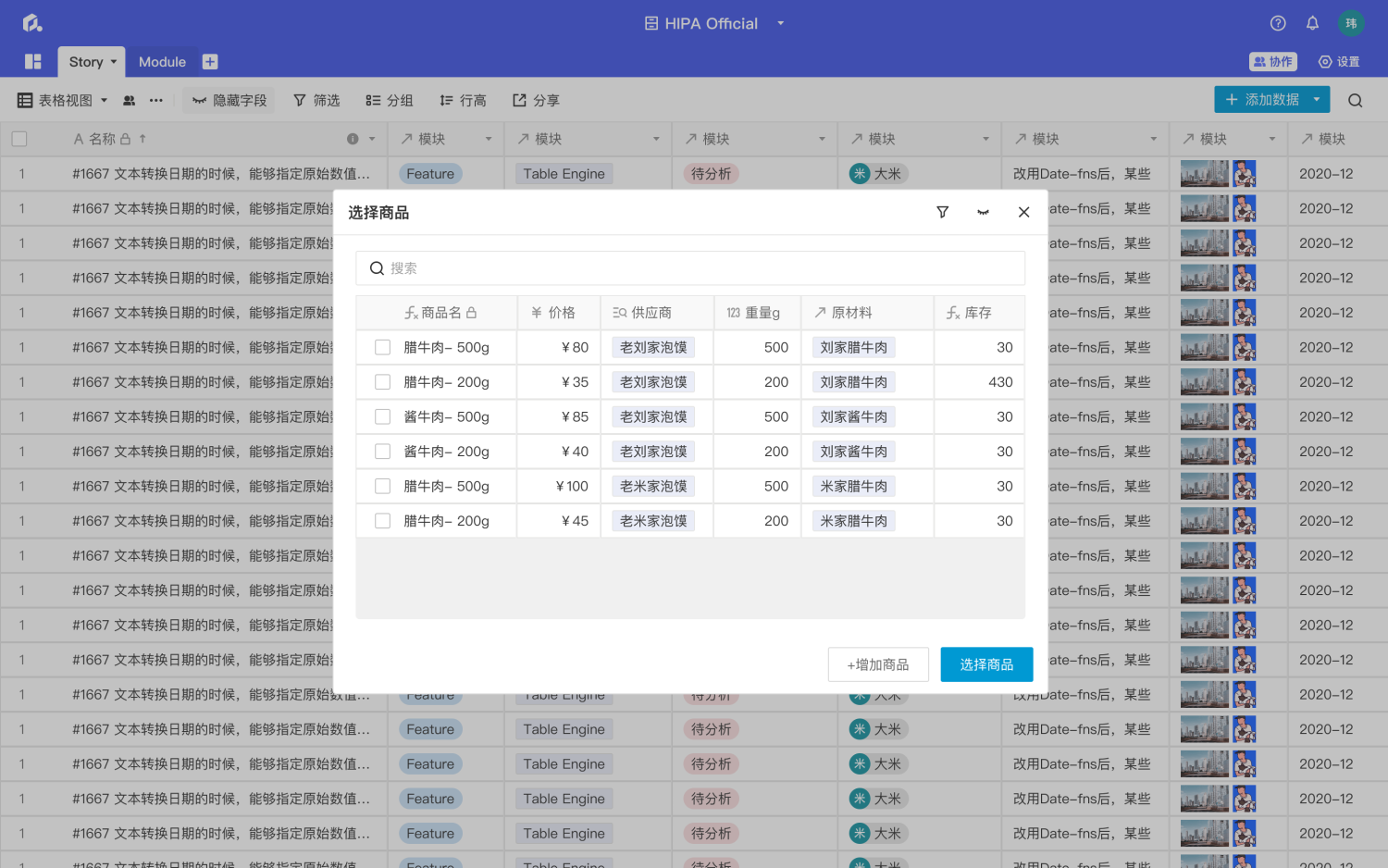Expand the 名称 column header dropdown
This screenshot has height=868, width=1388.
click(x=372, y=139)
